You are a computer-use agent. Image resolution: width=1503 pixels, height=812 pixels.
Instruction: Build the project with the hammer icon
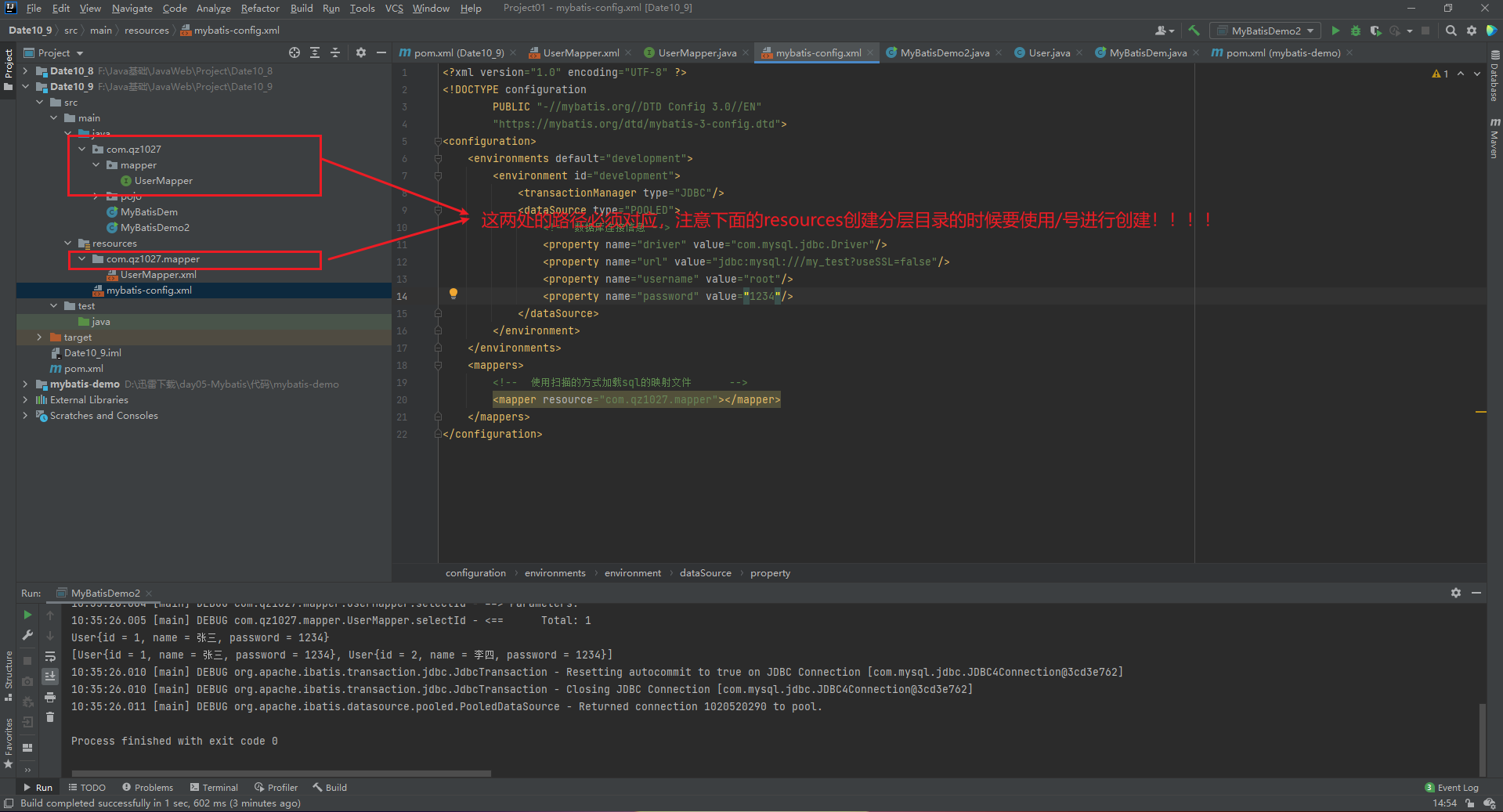[x=1194, y=31]
